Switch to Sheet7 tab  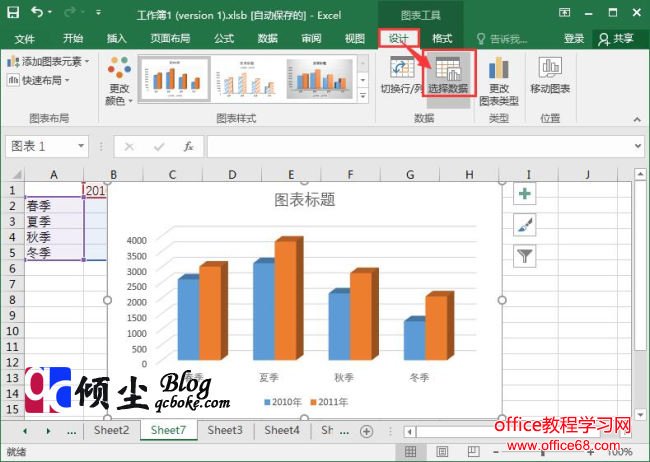pos(168,430)
